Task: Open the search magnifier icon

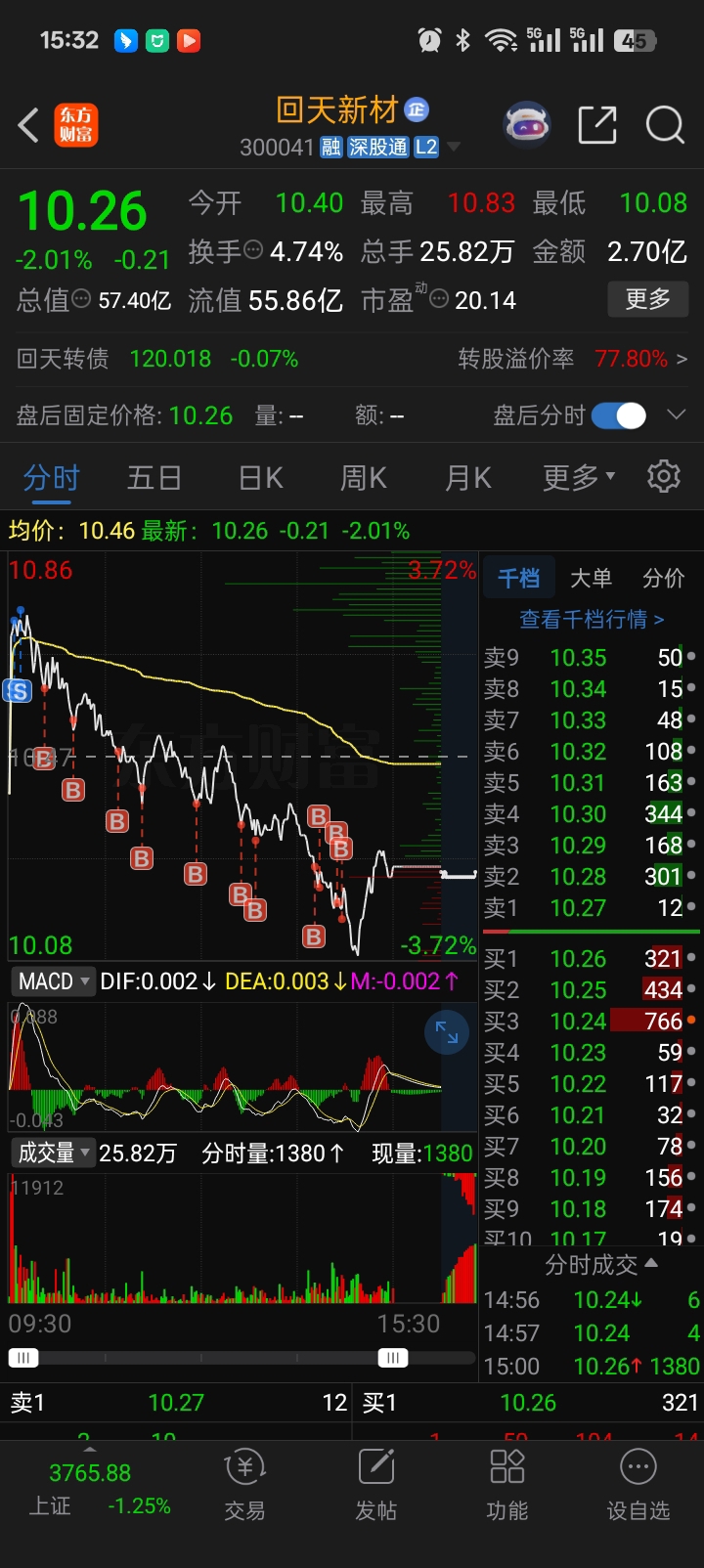Action: tap(665, 125)
